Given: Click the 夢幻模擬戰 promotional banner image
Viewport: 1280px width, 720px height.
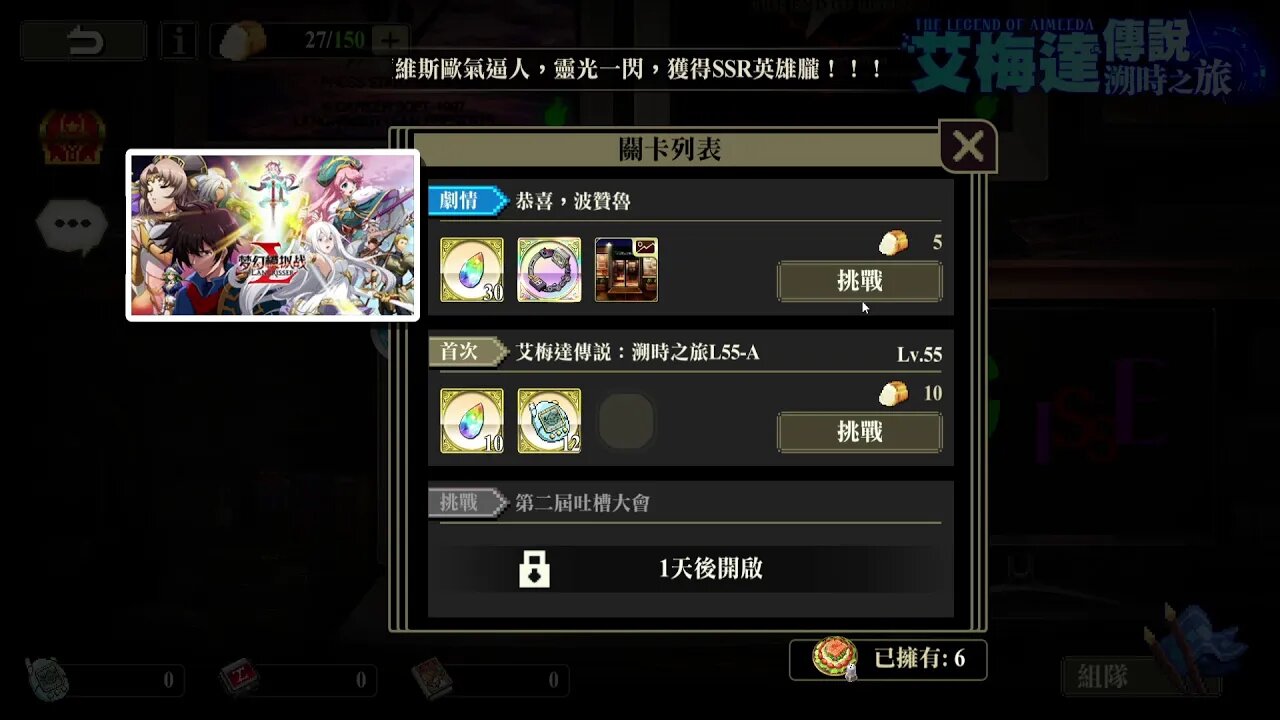Looking at the screenshot, I should [272, 235].
